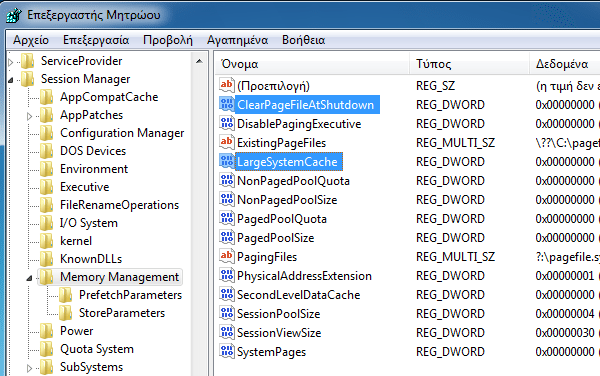Collapse the Session Manager tree node
Image resolution: width=600 pixels, height=376 pixels.
[x=11, y=80]
